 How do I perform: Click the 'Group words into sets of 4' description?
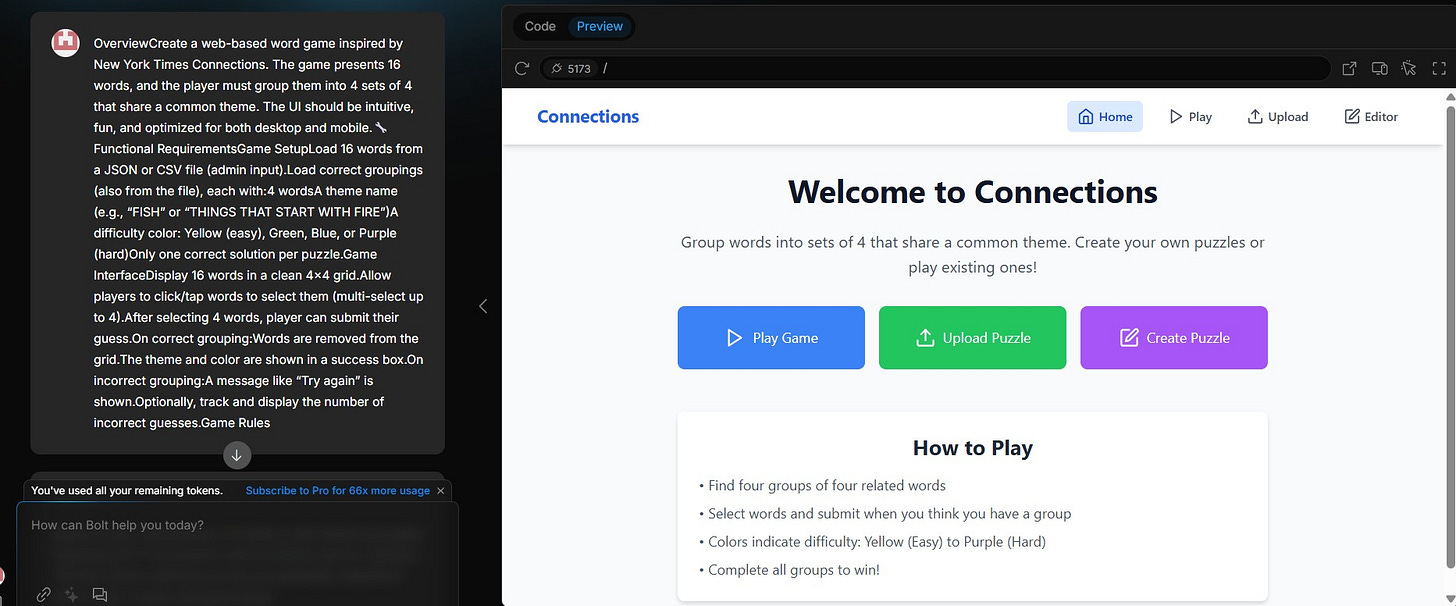click(973, 255)
